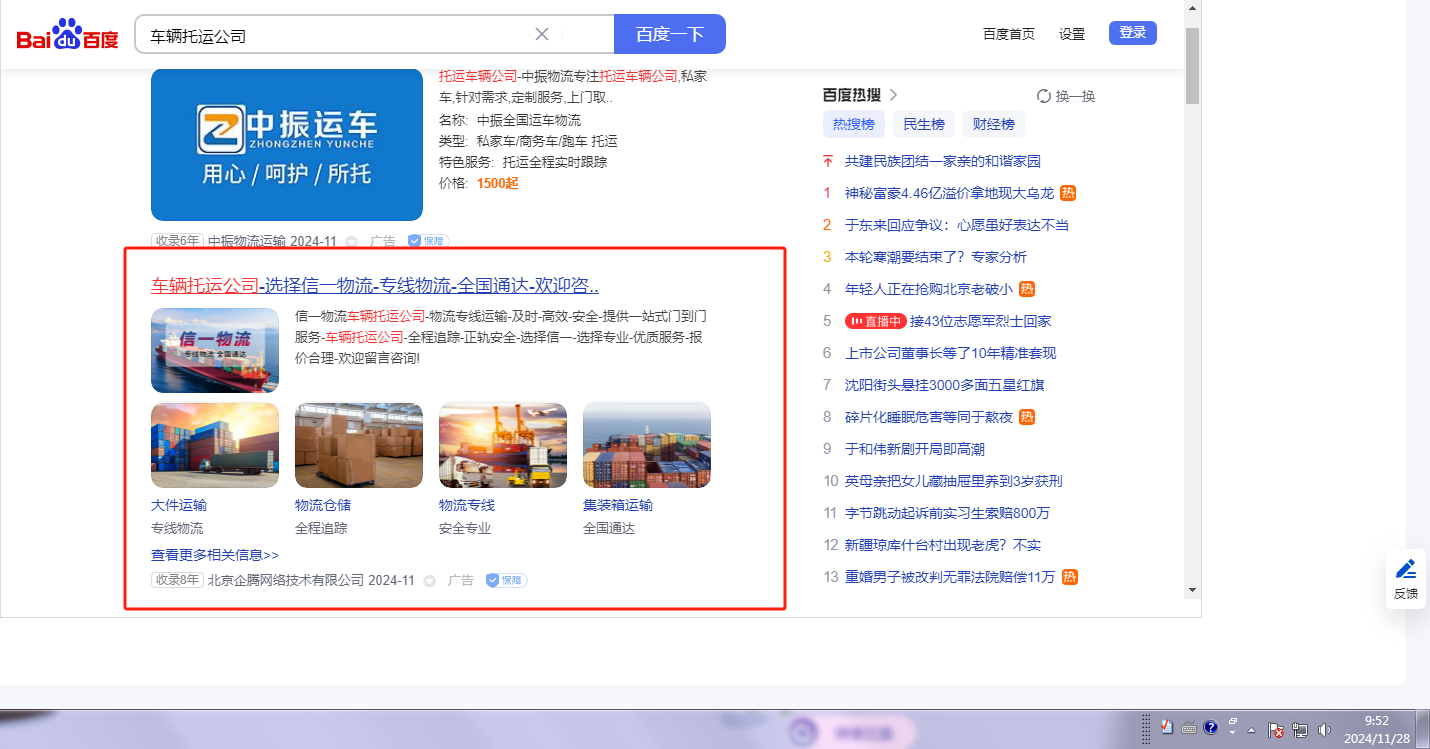Image resolution: width=1430 pixels, height=749 pixels.
Task: Open the network icon in system tray
Action: [1300, 729]
